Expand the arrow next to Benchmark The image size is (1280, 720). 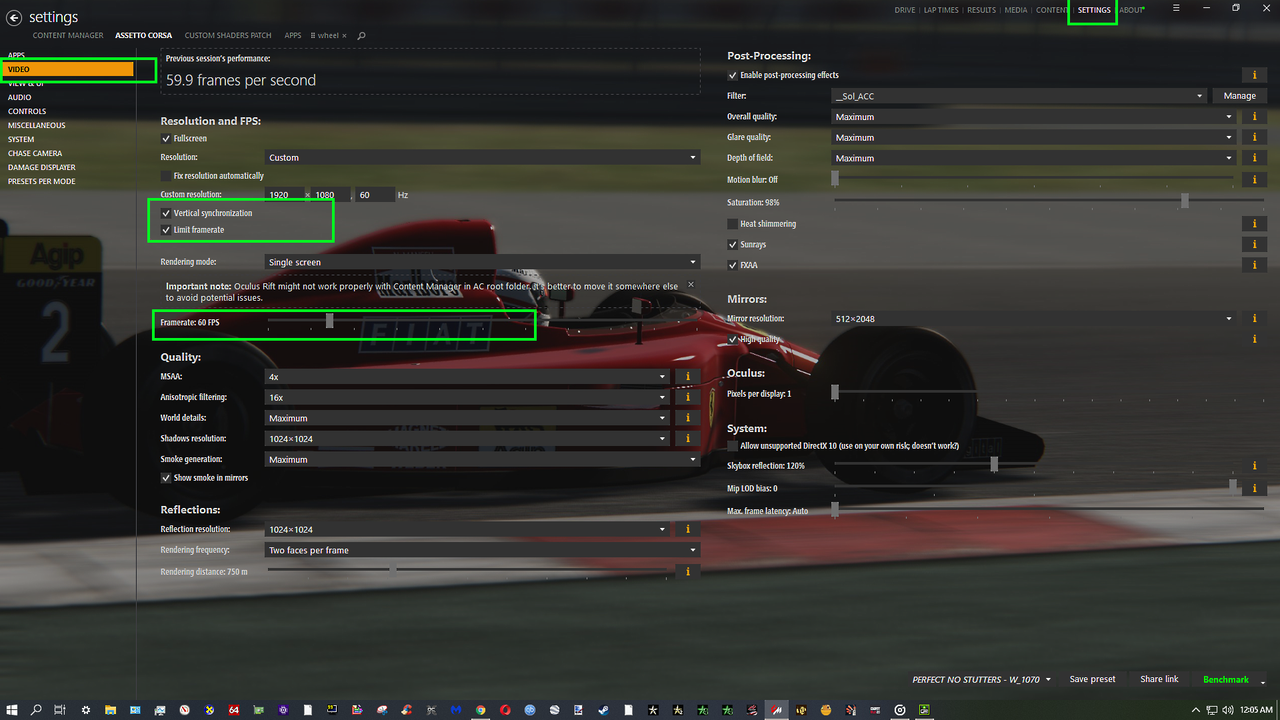(x=1263, y=681)
